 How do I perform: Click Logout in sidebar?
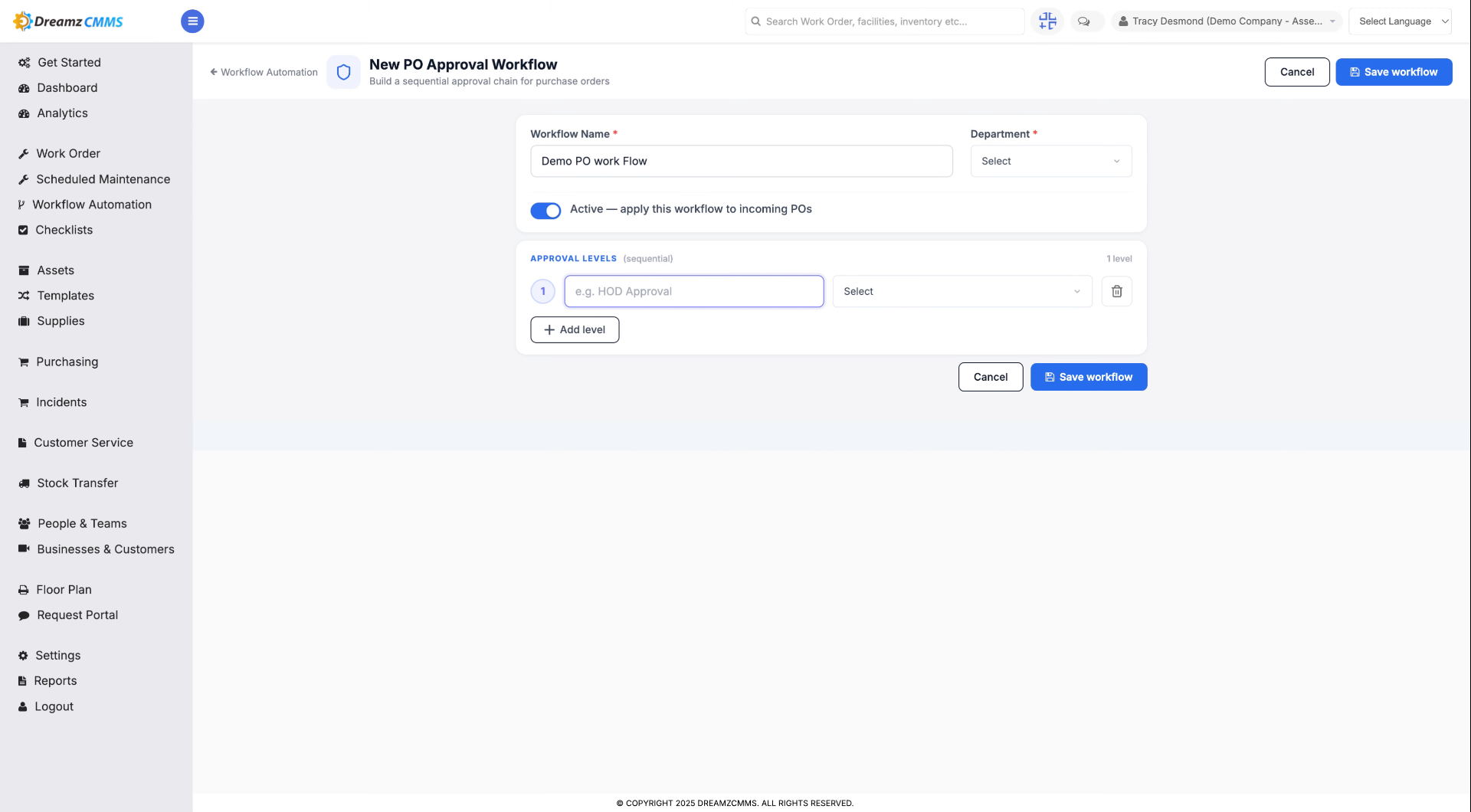click(54, 706)
